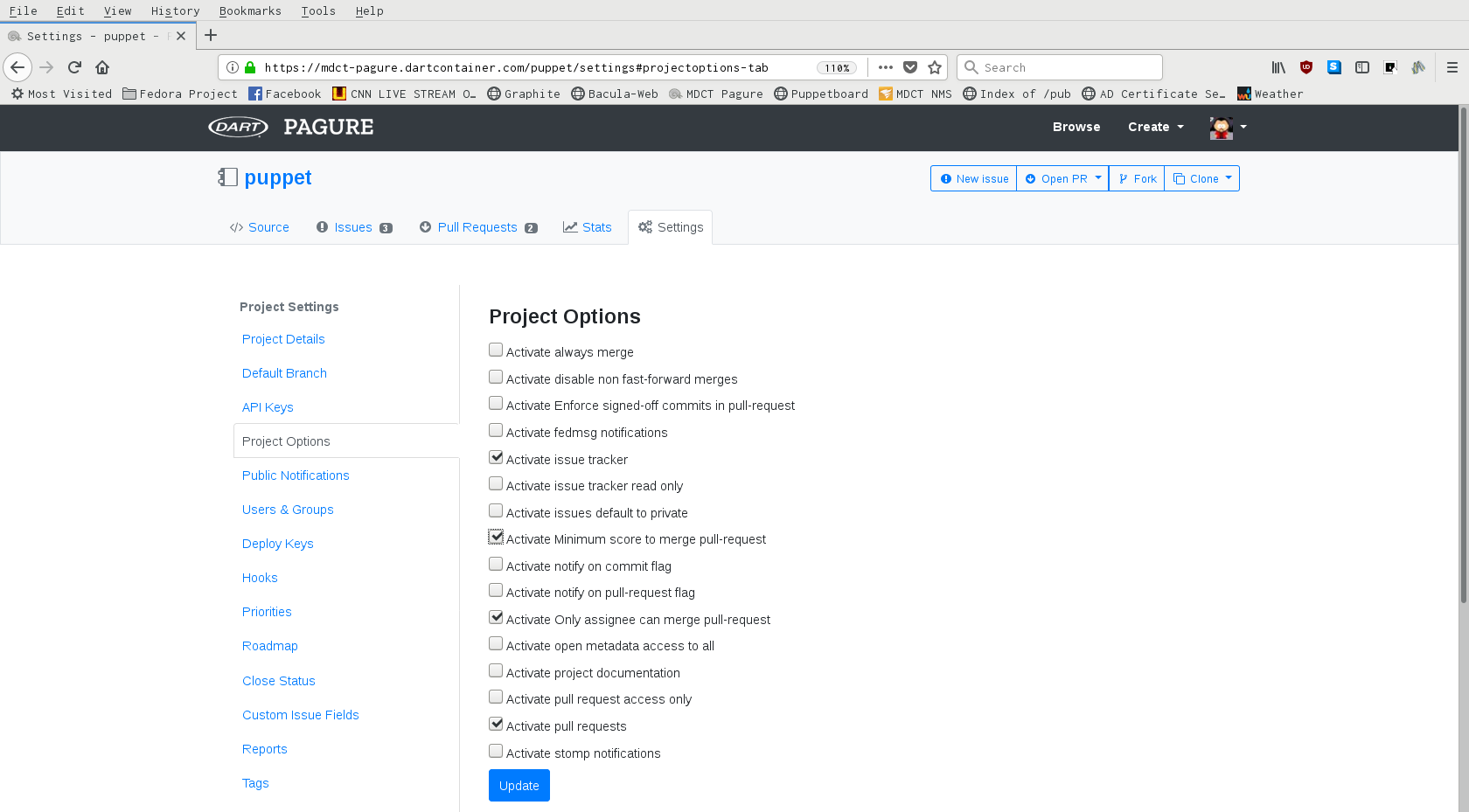Open the Puppetboard bookmark
This screenshot has height=812, width=1469.
pos(821,94)
